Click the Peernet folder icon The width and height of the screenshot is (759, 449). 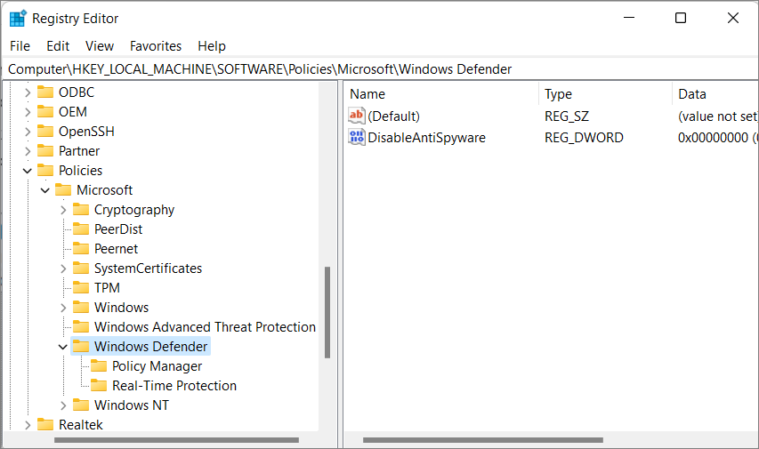81,249
